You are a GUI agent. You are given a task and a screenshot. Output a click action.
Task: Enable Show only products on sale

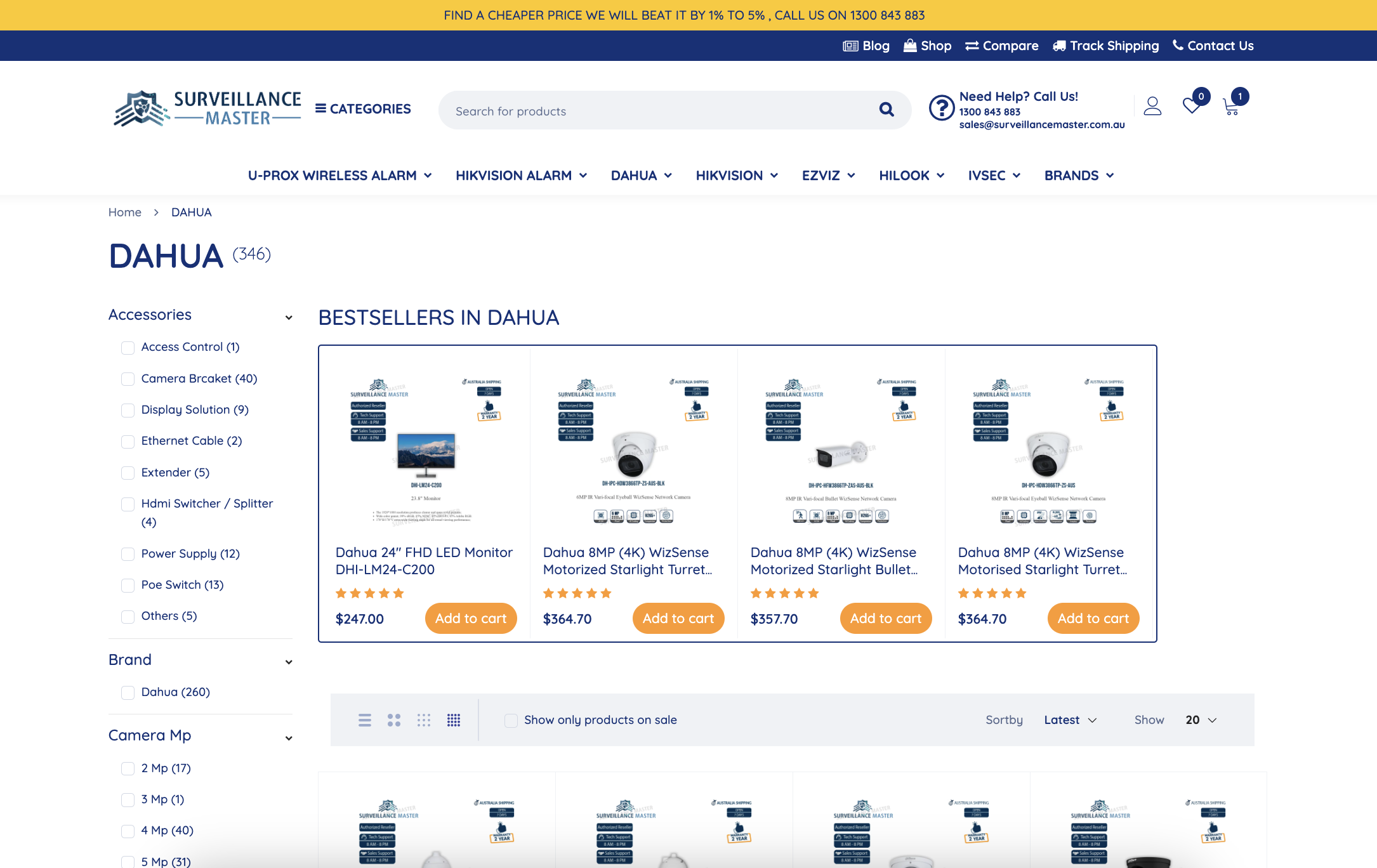click(x=511, y=720)
